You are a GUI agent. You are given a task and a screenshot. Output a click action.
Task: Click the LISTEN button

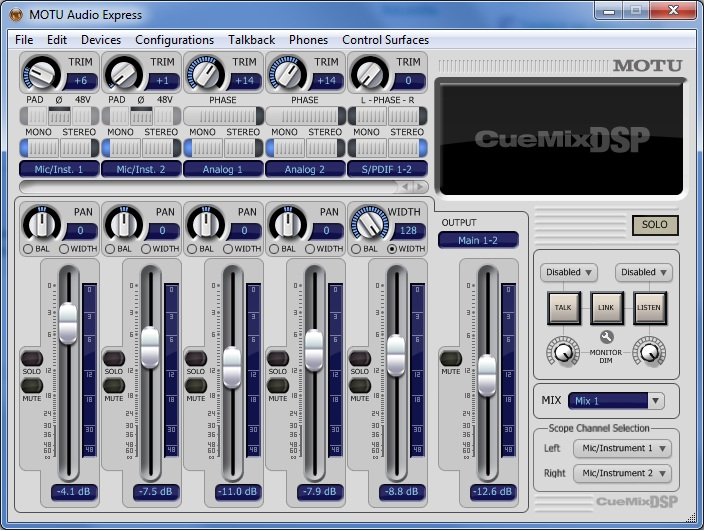pyautogui.click(x=649, y=308)
